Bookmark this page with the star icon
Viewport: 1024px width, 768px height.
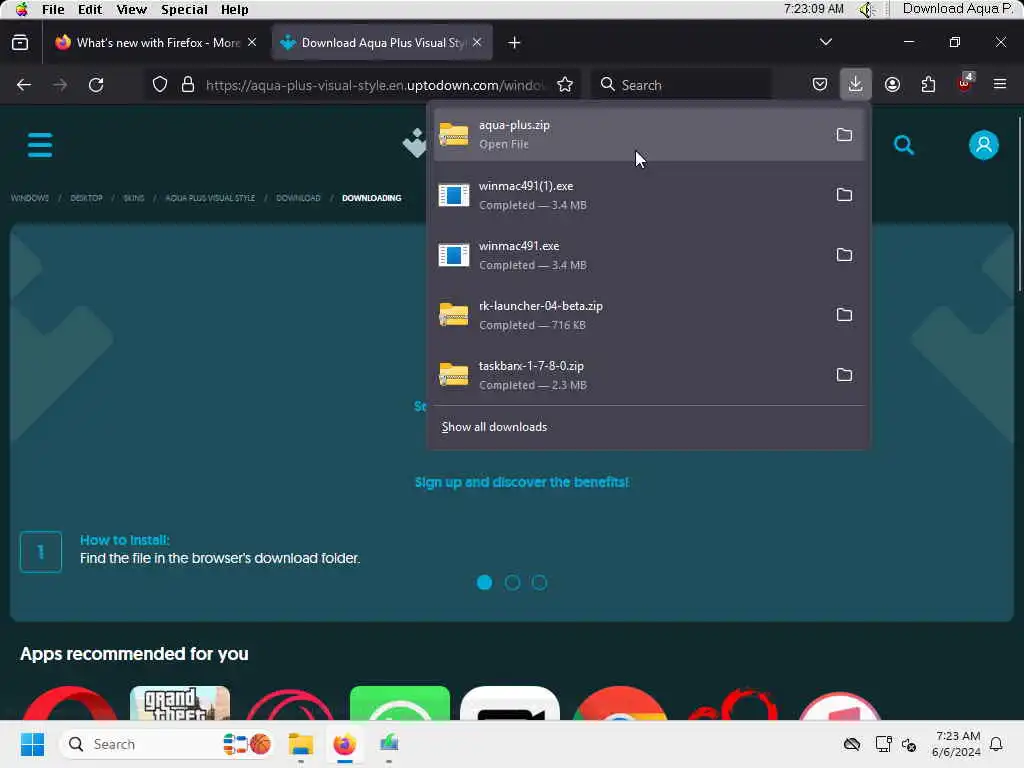[565, 84]
